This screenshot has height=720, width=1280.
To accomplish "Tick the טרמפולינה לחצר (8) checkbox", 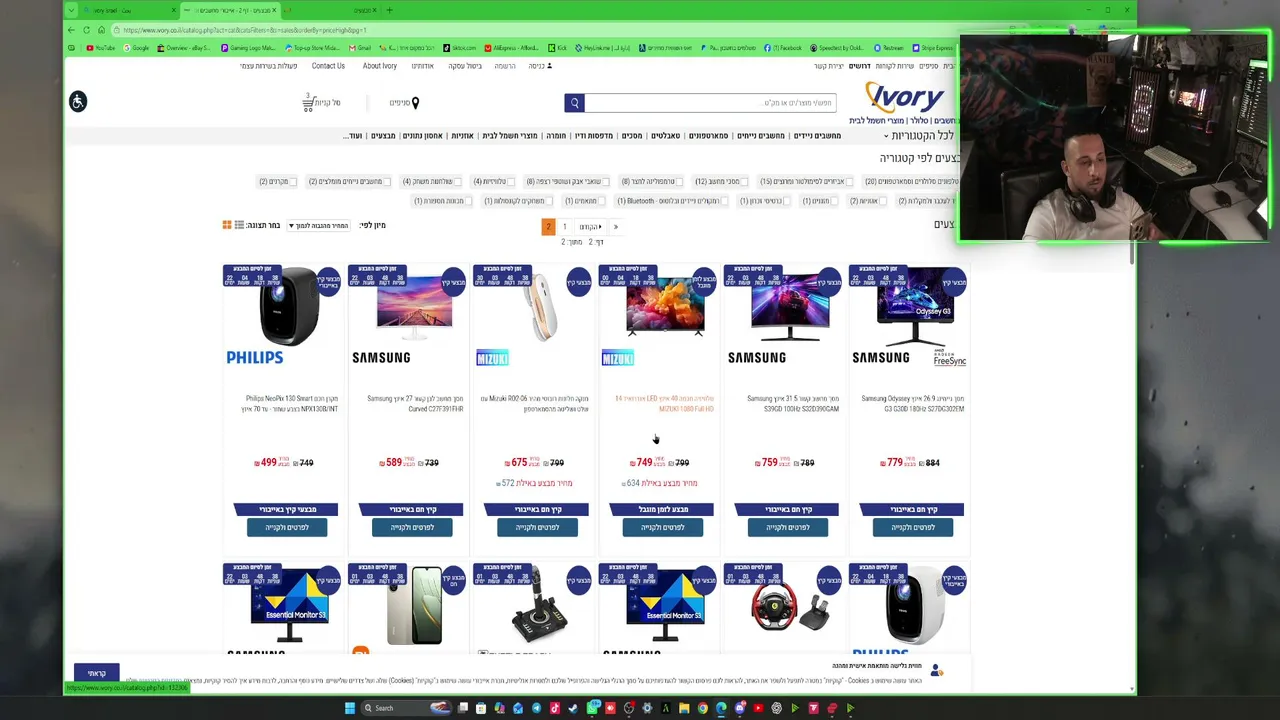I will pyautogui.click(x=679, y=182).
